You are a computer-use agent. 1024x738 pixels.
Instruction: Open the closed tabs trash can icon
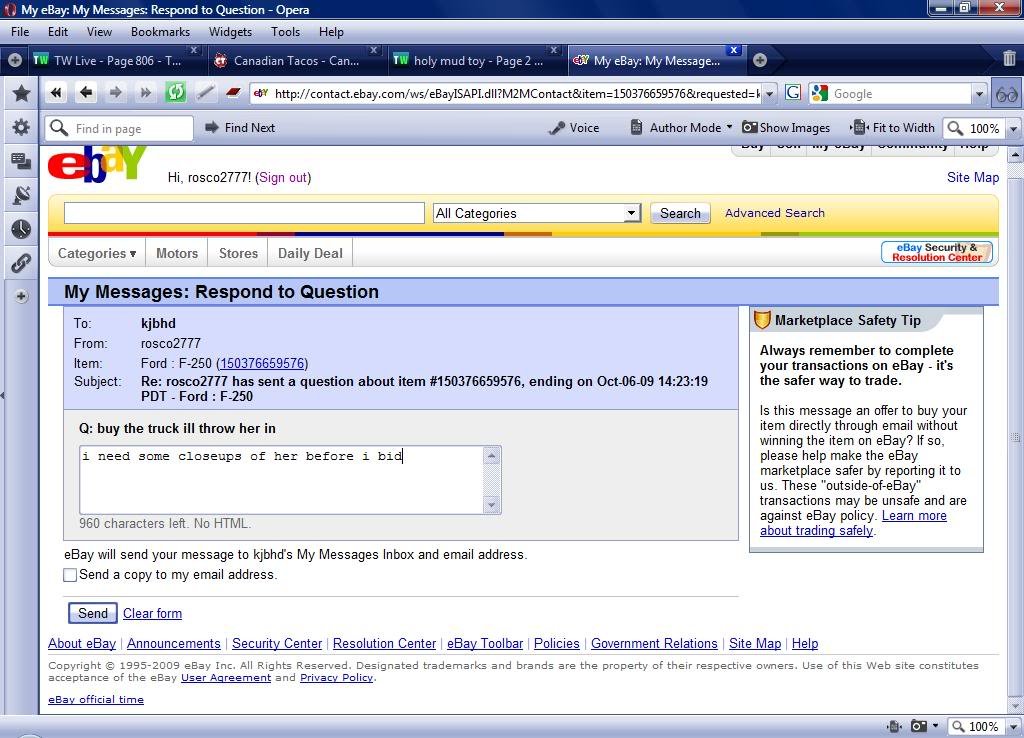(1009, 59)
